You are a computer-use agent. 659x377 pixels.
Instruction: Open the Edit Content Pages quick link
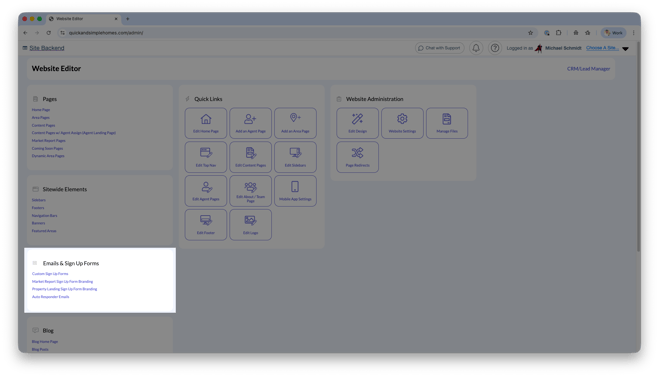(250, 157)
